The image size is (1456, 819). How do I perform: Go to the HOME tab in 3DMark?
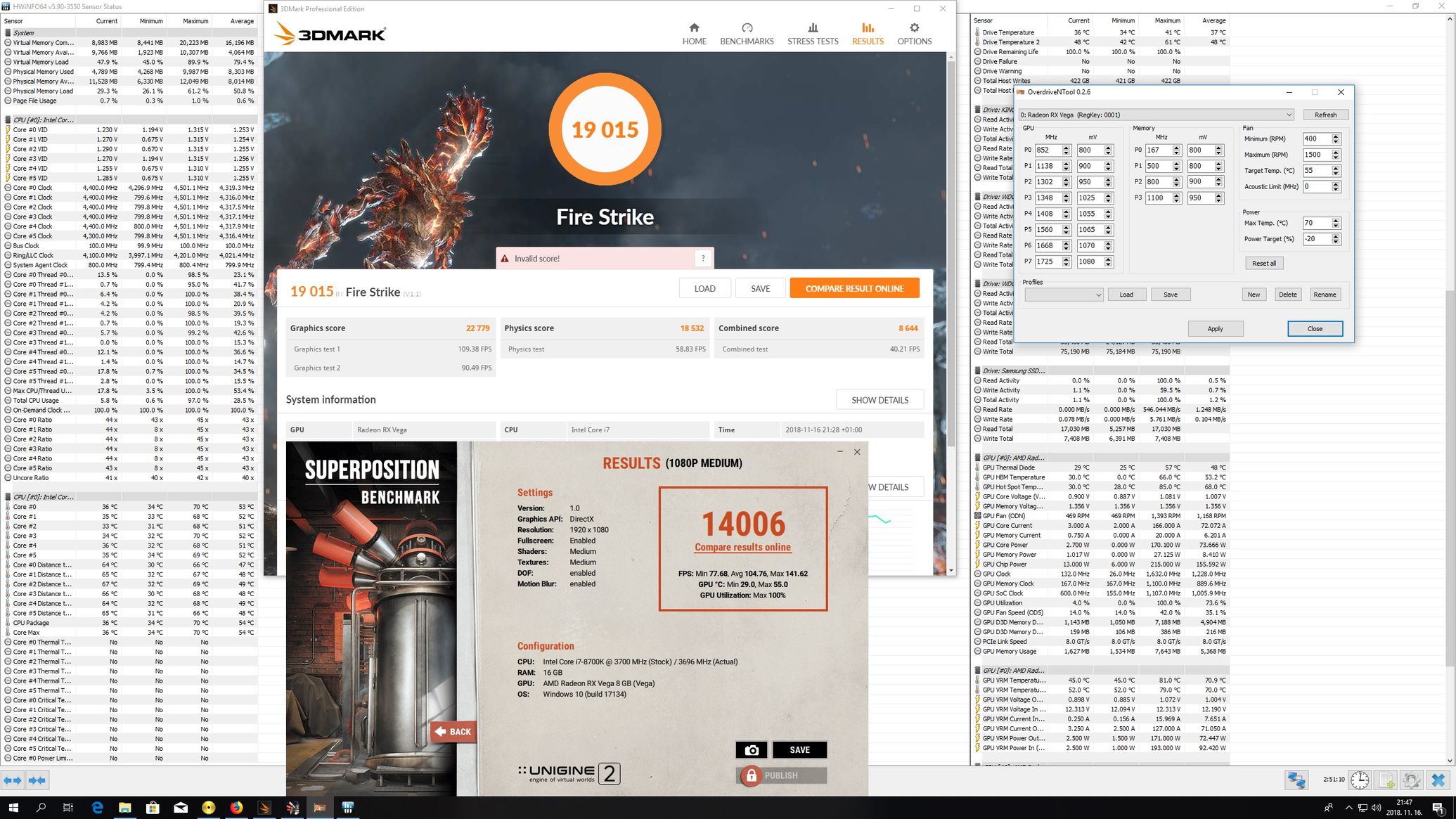(694, 34)
